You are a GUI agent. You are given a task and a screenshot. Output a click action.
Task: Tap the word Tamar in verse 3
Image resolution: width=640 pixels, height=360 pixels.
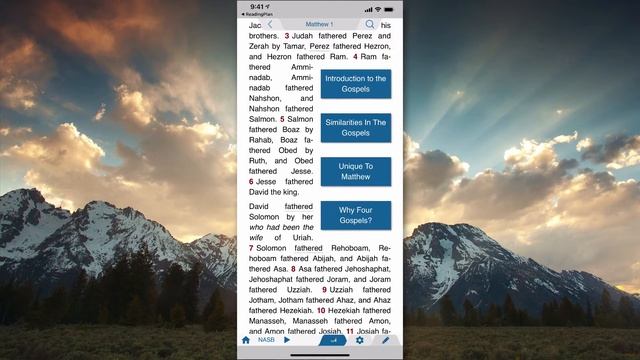coord(294,47)
